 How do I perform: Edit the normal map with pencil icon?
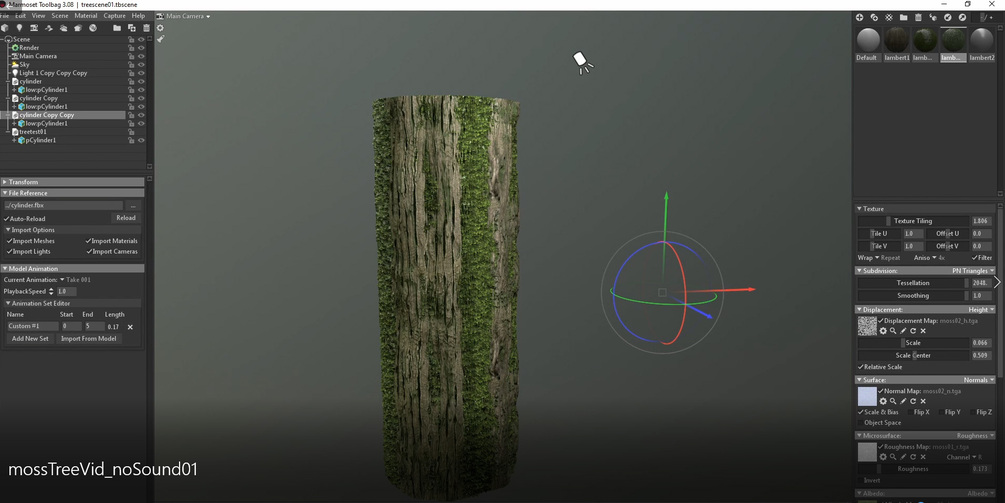pyautogui.click(x=903, y=402)
